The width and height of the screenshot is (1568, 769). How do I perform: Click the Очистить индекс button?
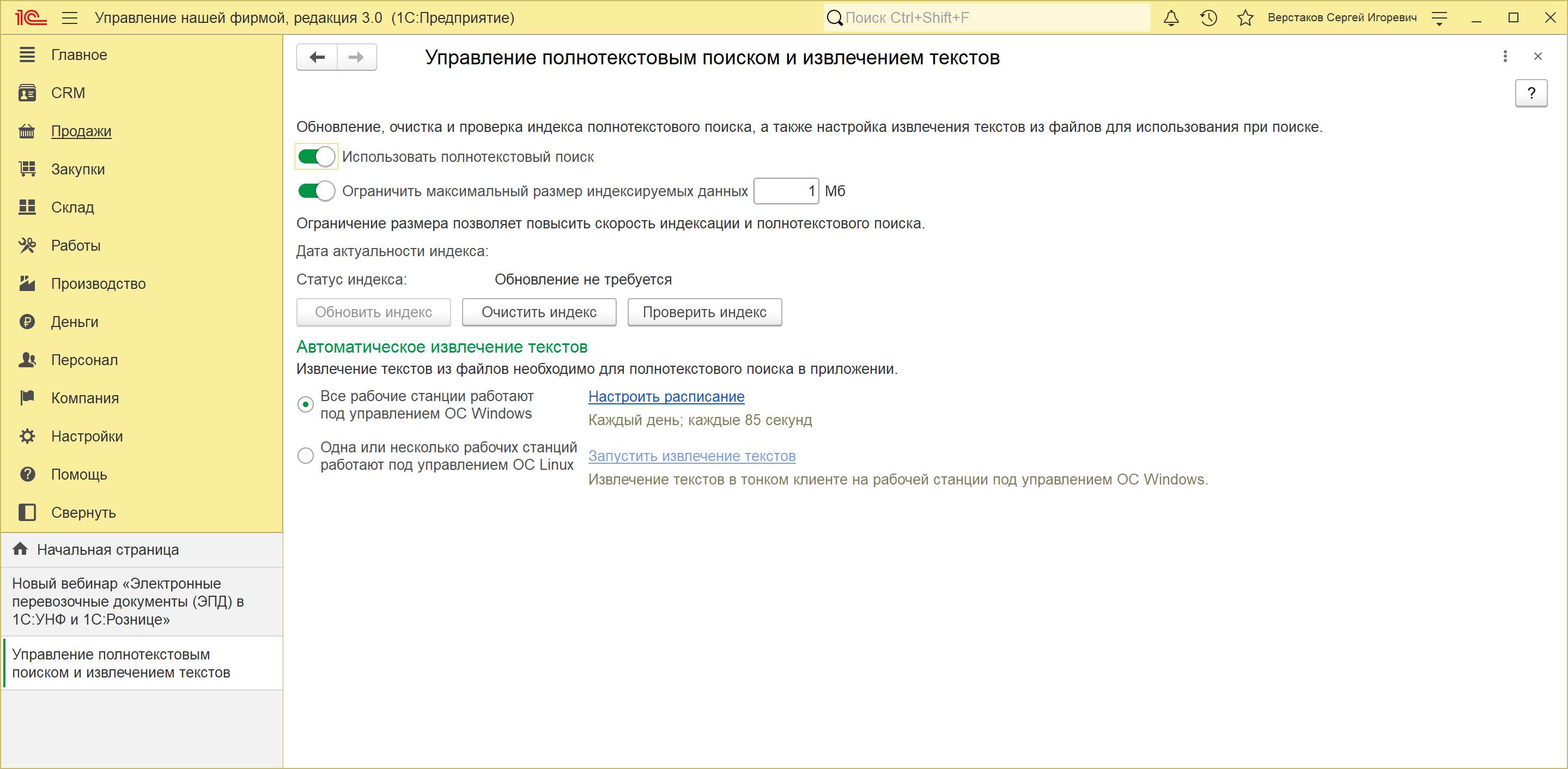click(x=539, y=312)
